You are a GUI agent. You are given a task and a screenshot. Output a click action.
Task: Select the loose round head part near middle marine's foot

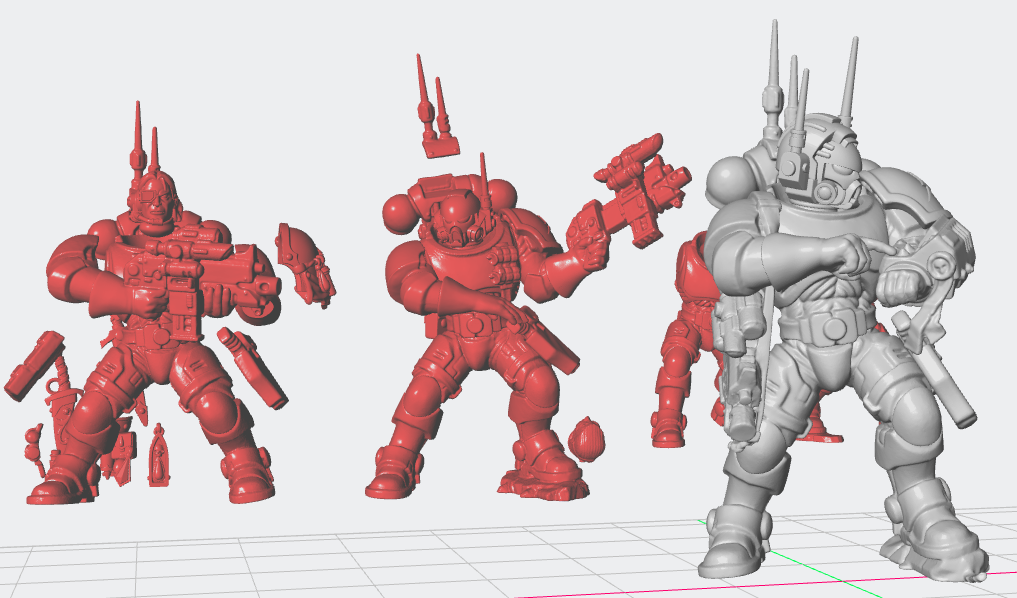[586, 439]
